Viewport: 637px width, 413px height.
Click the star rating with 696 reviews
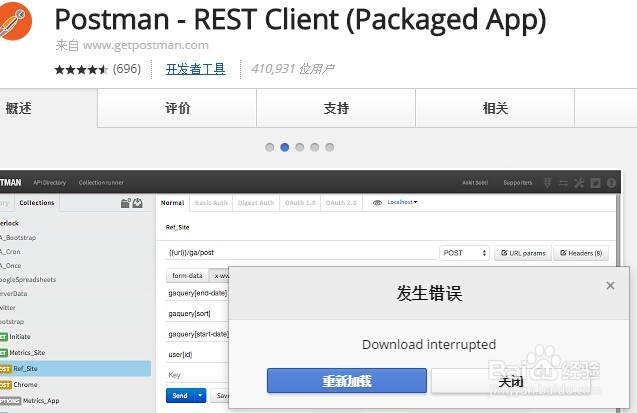pyautogui.click(x=98, y=69)
